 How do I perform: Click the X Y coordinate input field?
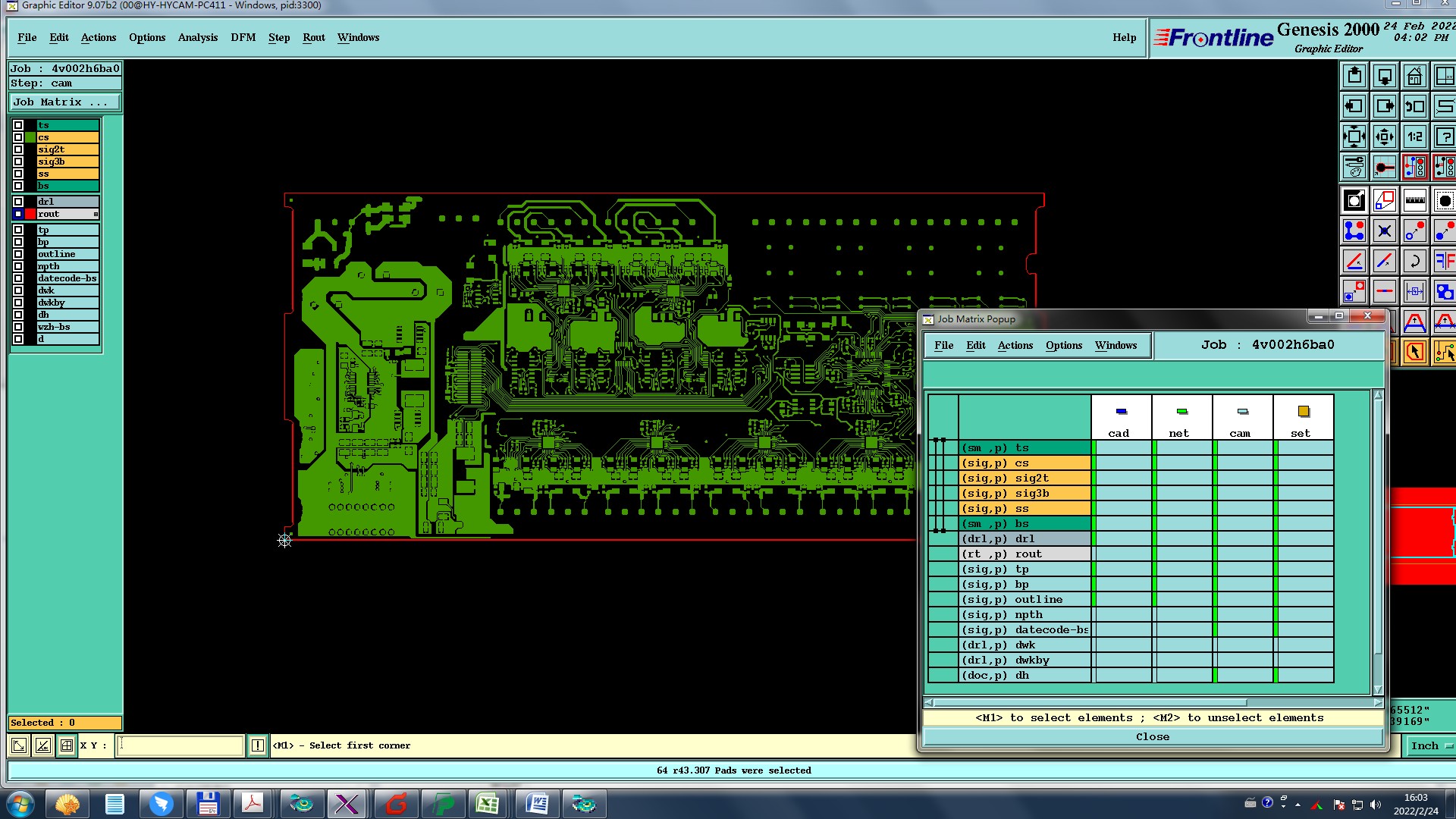pos(180,745)
